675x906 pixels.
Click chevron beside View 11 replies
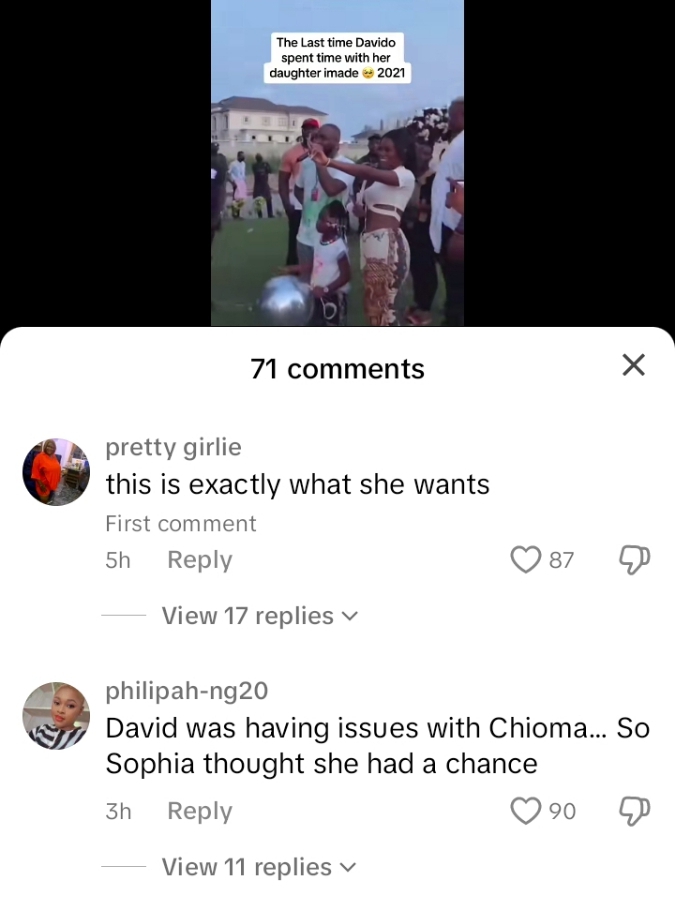[348, 868]
